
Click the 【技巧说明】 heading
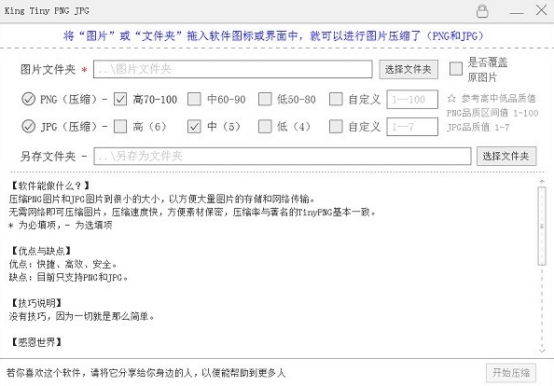tap(36, 303)
